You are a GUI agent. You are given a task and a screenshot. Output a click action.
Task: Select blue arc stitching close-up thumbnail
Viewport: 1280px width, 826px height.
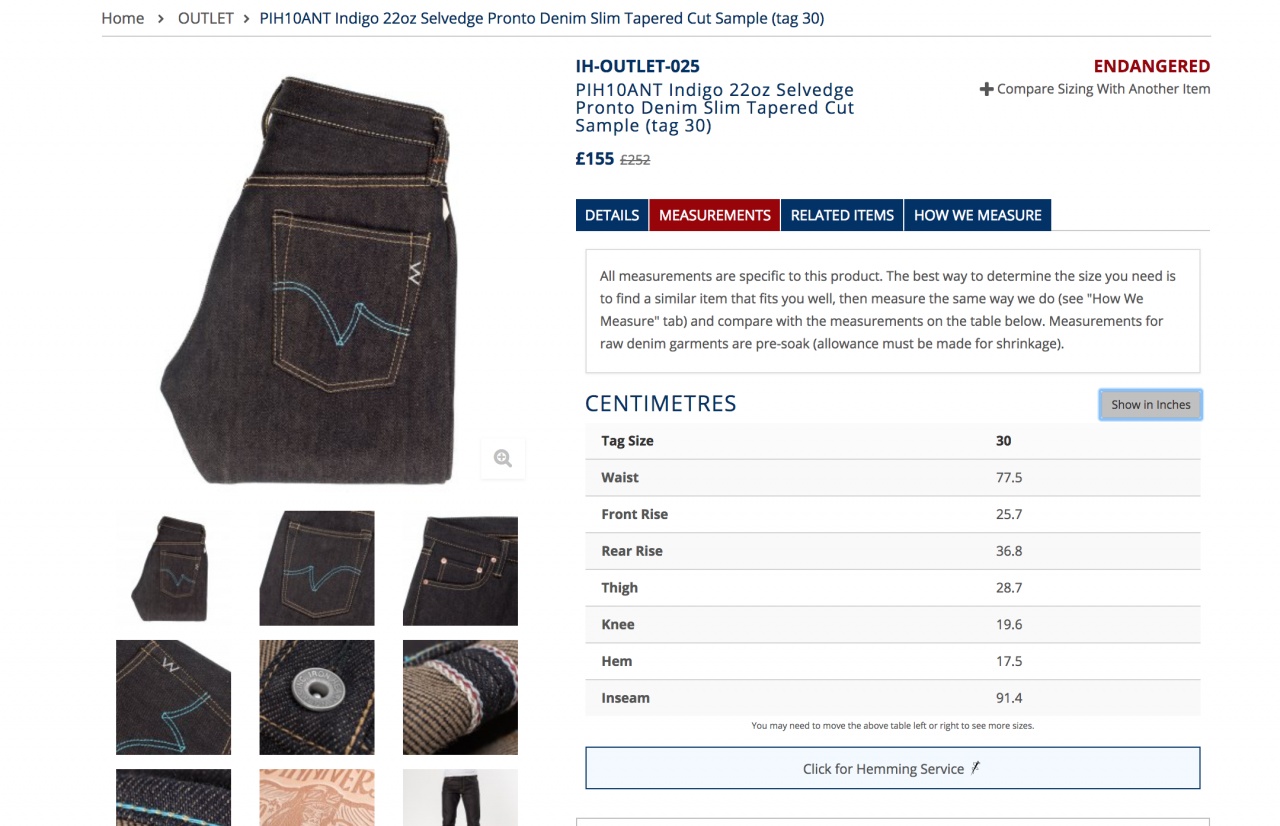click(x=173, y=697)
